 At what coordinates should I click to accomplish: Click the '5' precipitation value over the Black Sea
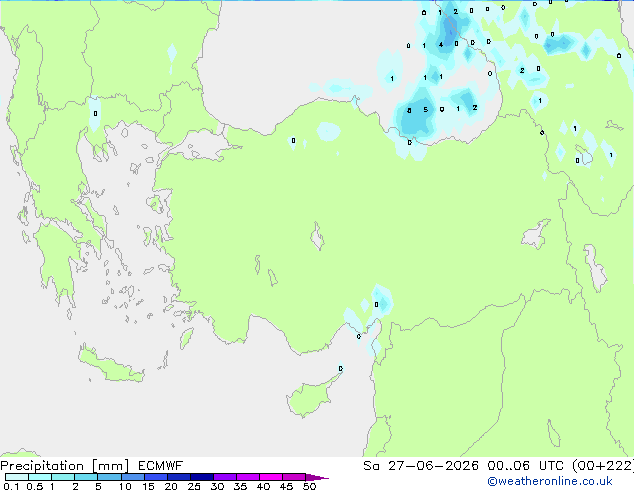[x=425, y=110]
